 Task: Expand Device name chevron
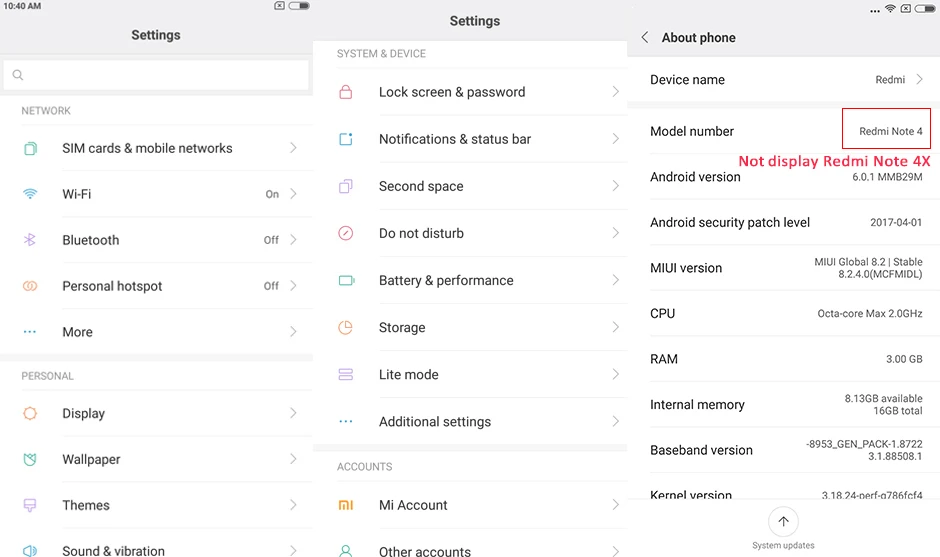coord(919,80)
